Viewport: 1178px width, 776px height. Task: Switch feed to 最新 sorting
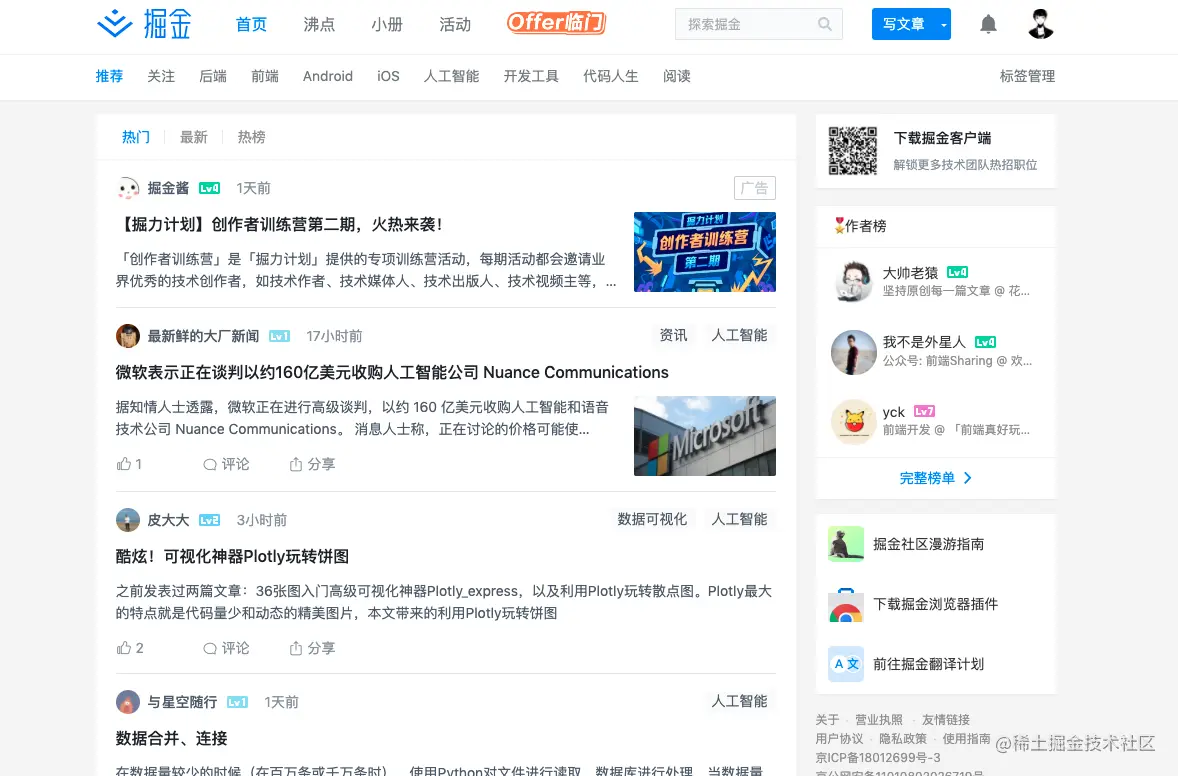pos(194,137)
